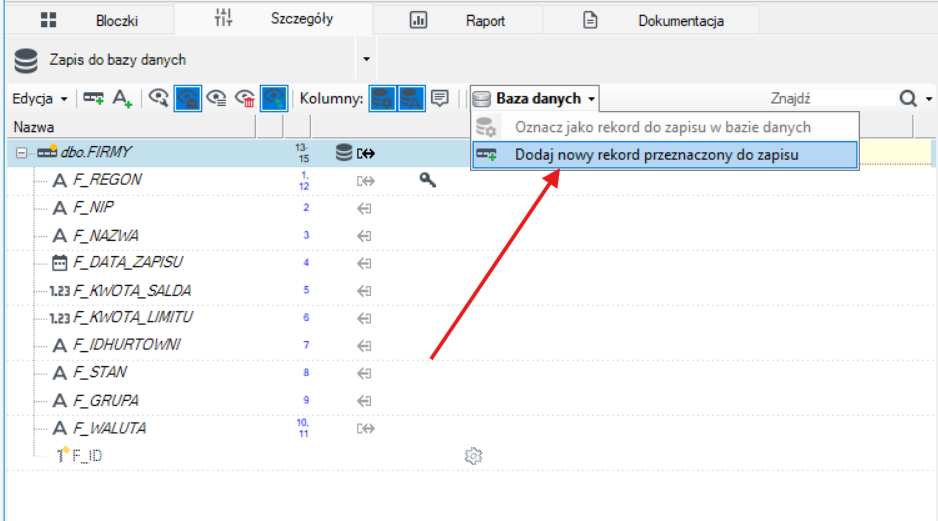Click the number '2' in F_NIP row
Viewport: 938px width, 521px height.
pyautogui.click(x=306, y=208)
